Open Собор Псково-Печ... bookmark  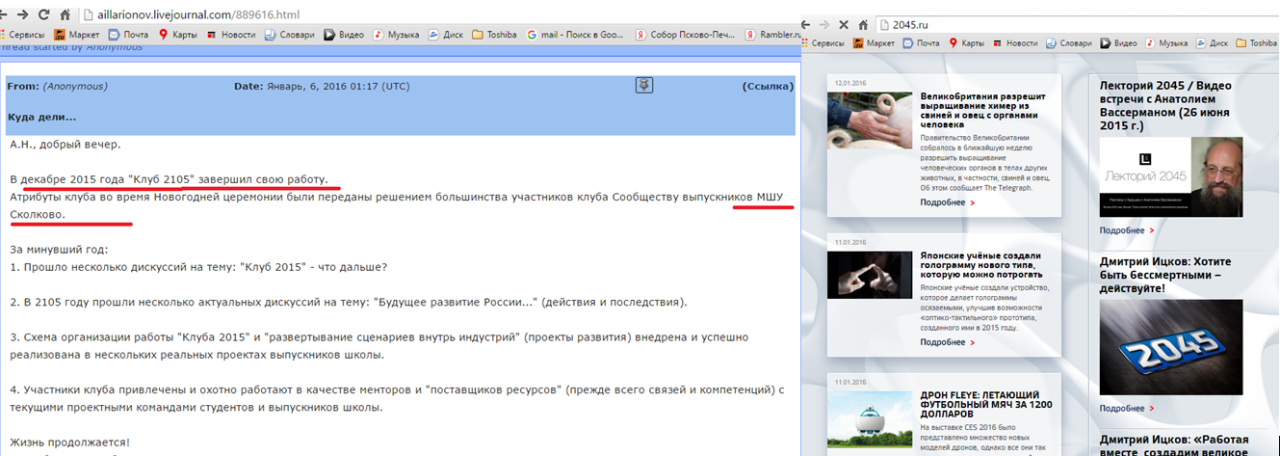coord(684,33)
